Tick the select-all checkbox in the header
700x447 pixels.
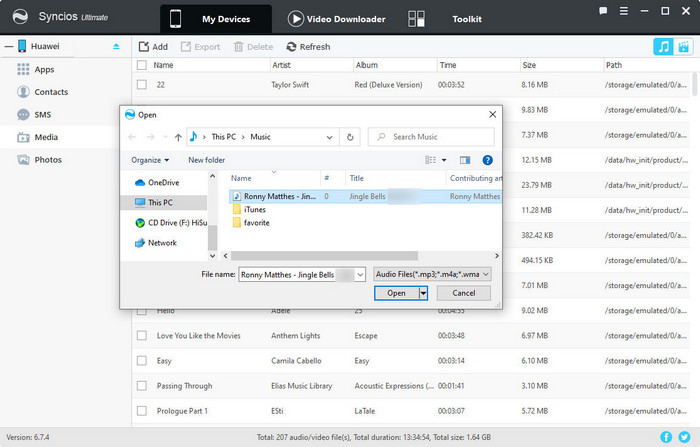(x=142, y=65)
